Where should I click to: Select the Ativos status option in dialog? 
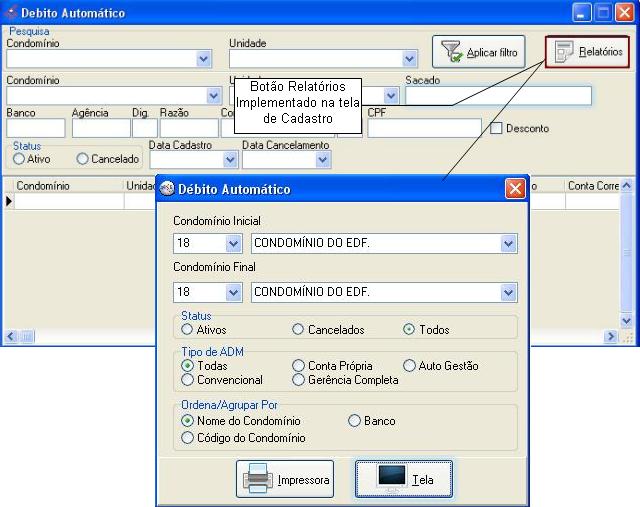coord(187,329)
